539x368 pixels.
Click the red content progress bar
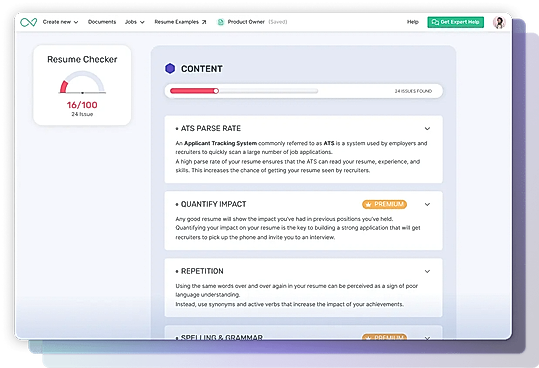click(194, 91)
